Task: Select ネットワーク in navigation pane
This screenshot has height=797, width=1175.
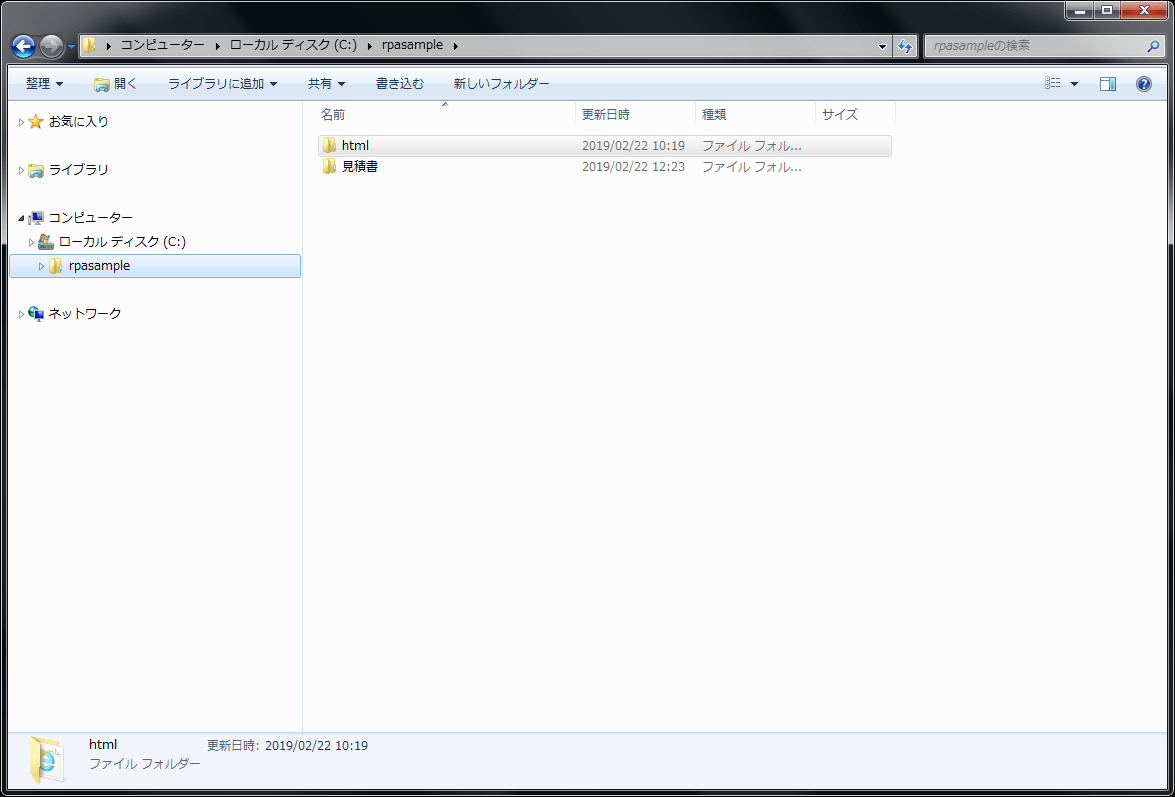Action: tap(85, 314)
